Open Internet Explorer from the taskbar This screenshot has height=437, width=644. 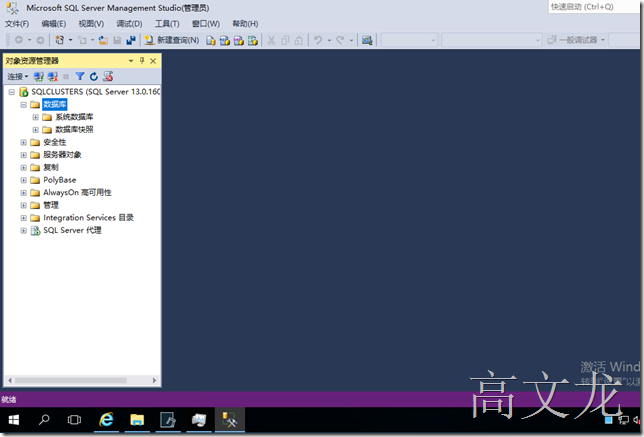coord(106,420)
